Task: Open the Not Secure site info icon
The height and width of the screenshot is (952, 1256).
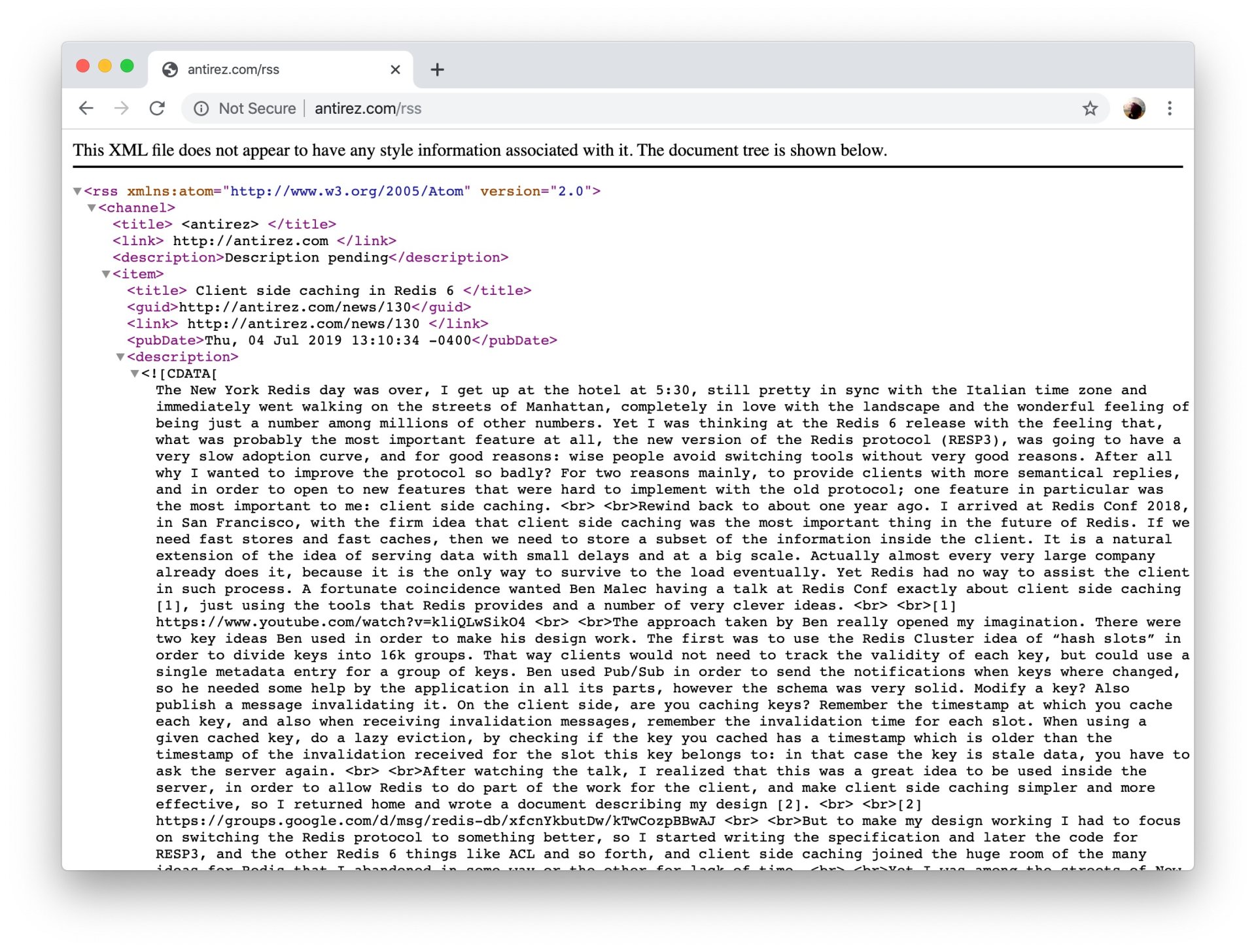Action: [201, 109]
